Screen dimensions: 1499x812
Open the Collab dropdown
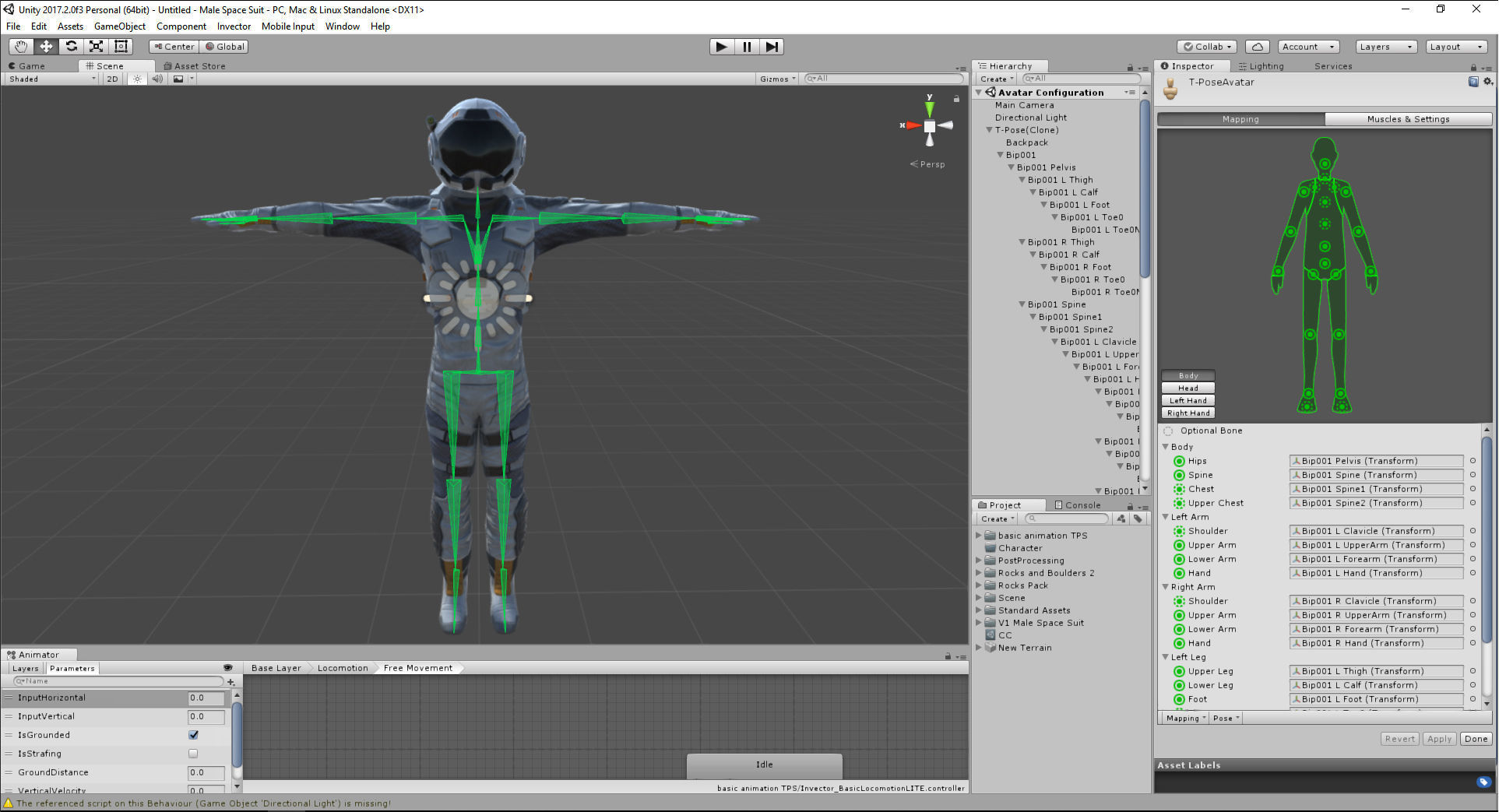(x=1208, y=47)
